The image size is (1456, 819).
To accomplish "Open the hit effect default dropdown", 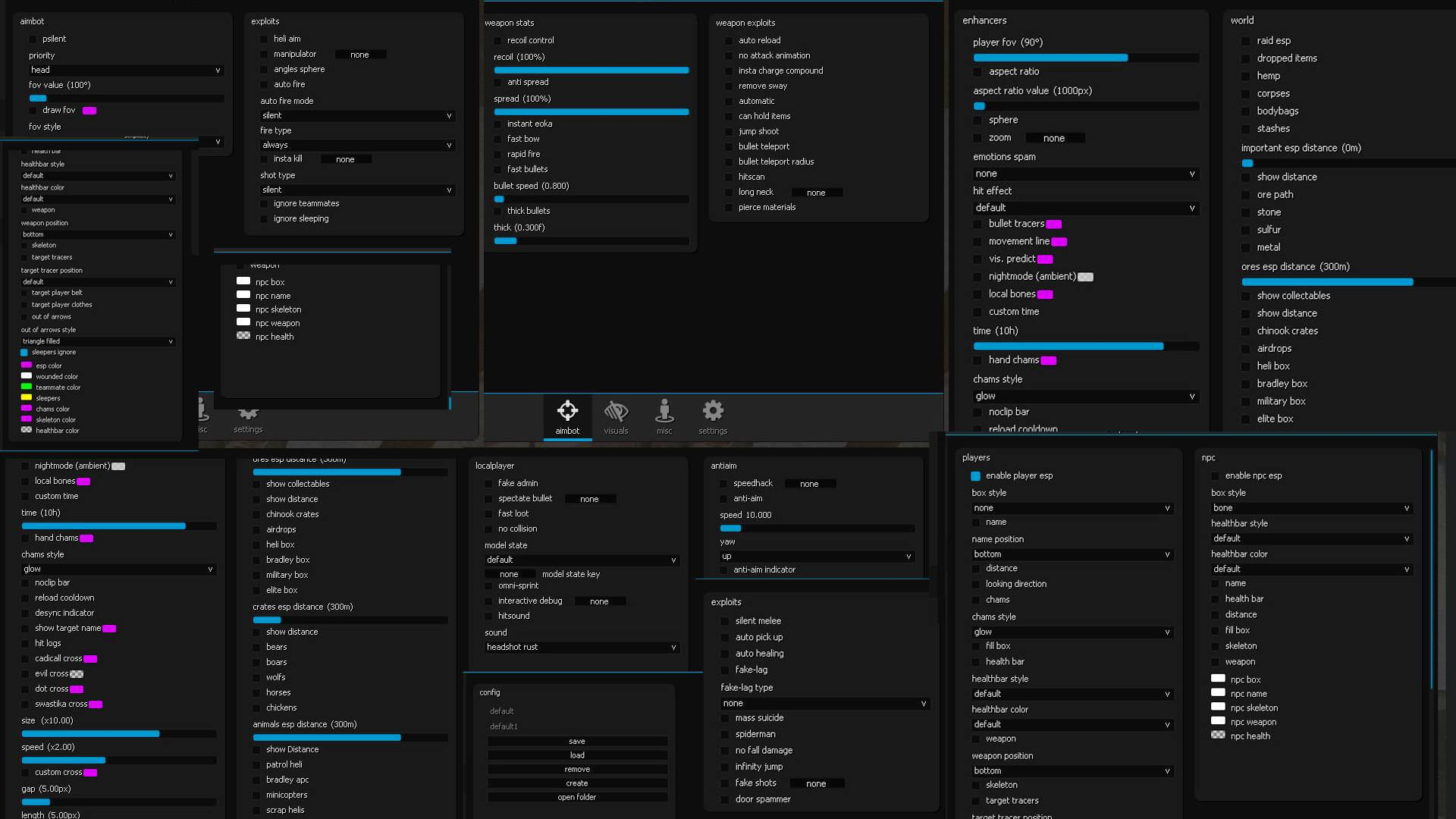I will click(x=1085, y=208).
